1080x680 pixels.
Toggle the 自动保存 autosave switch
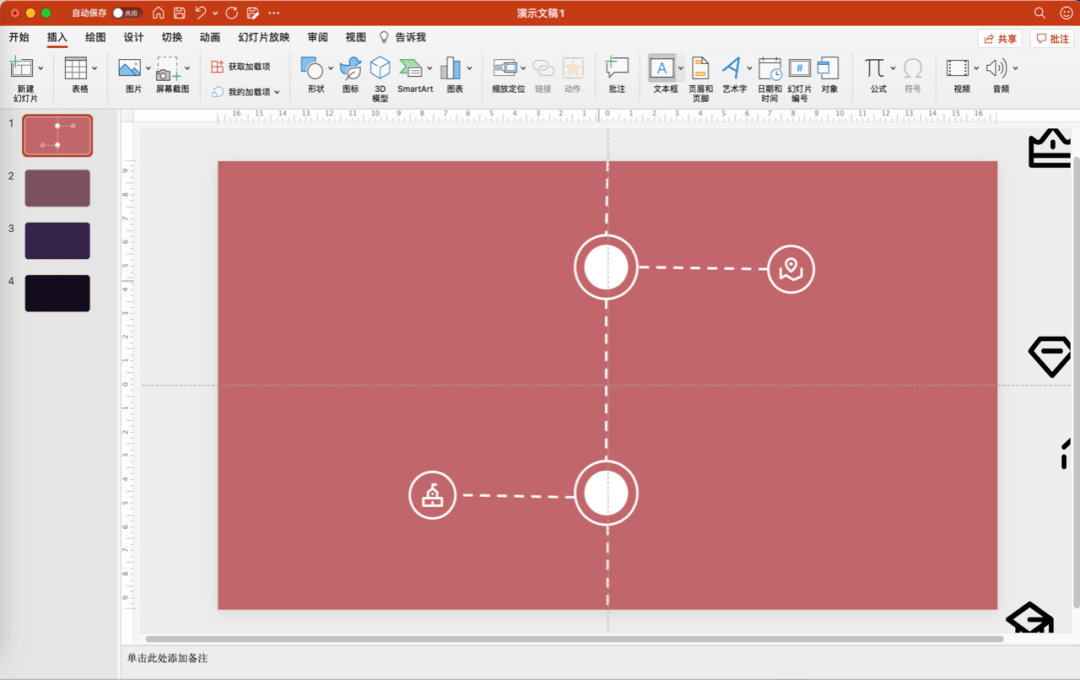click(126, 13)
